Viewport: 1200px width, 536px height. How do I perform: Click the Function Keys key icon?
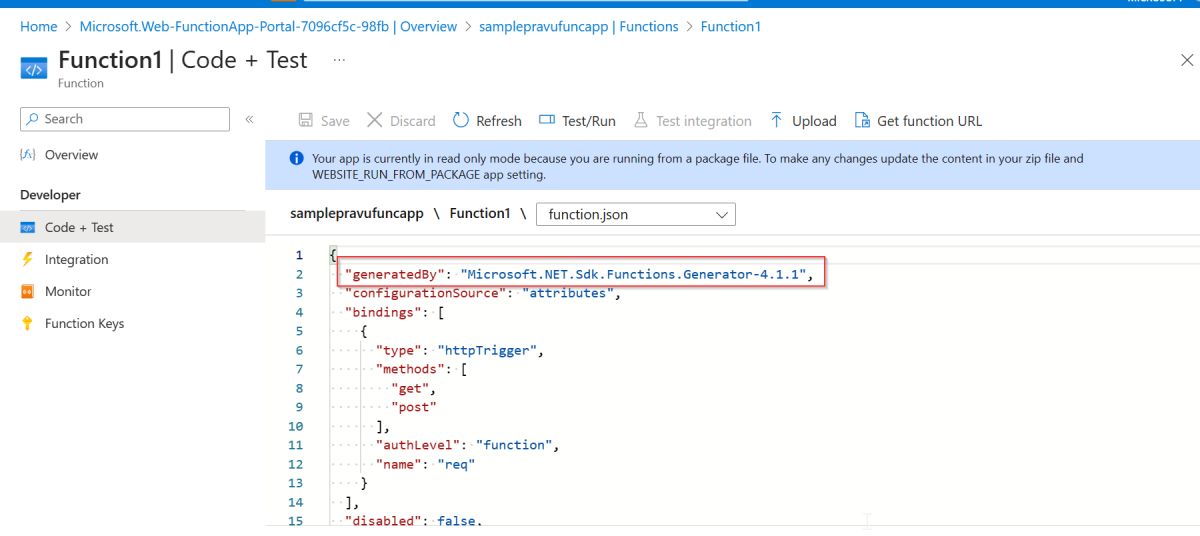coord(27,323)
